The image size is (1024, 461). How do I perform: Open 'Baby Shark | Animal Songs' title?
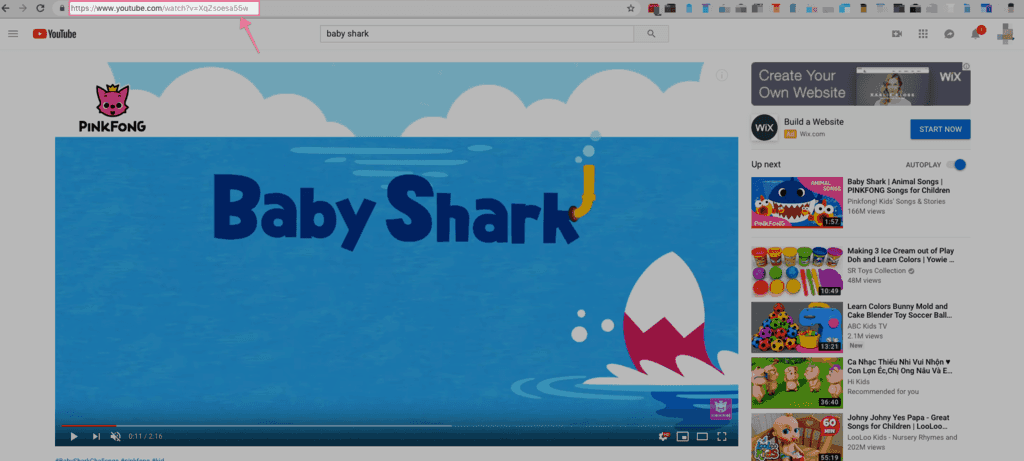[899, 186]
